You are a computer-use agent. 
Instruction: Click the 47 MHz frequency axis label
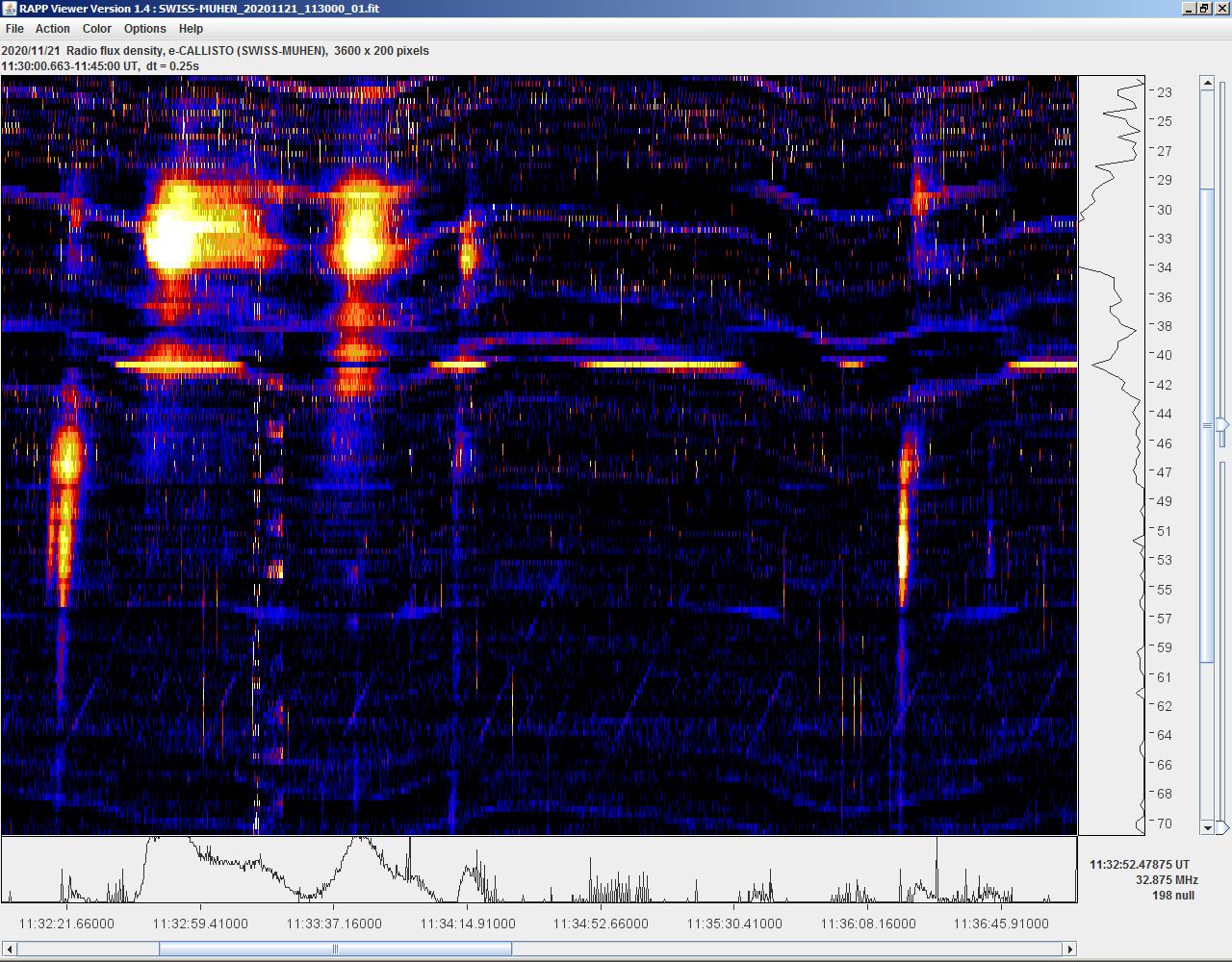click(1165, 472)
